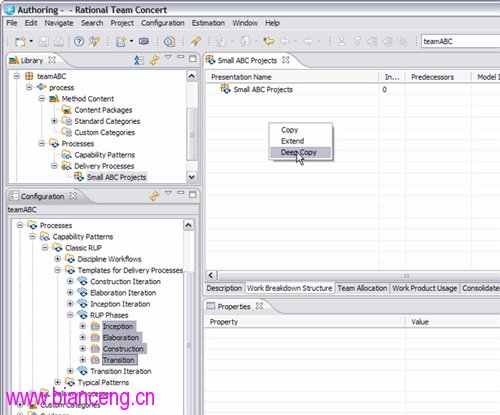Screen dimensions: 500x415
Task: Select Transition Iteration in Configuration tree
Action: tap(121, 371)
